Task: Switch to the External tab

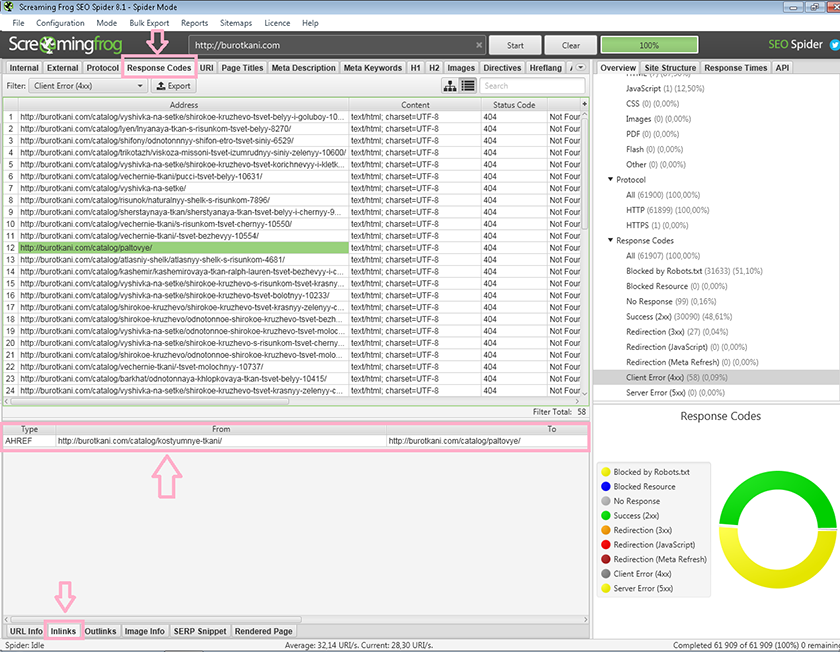Action: coord(62,68)
